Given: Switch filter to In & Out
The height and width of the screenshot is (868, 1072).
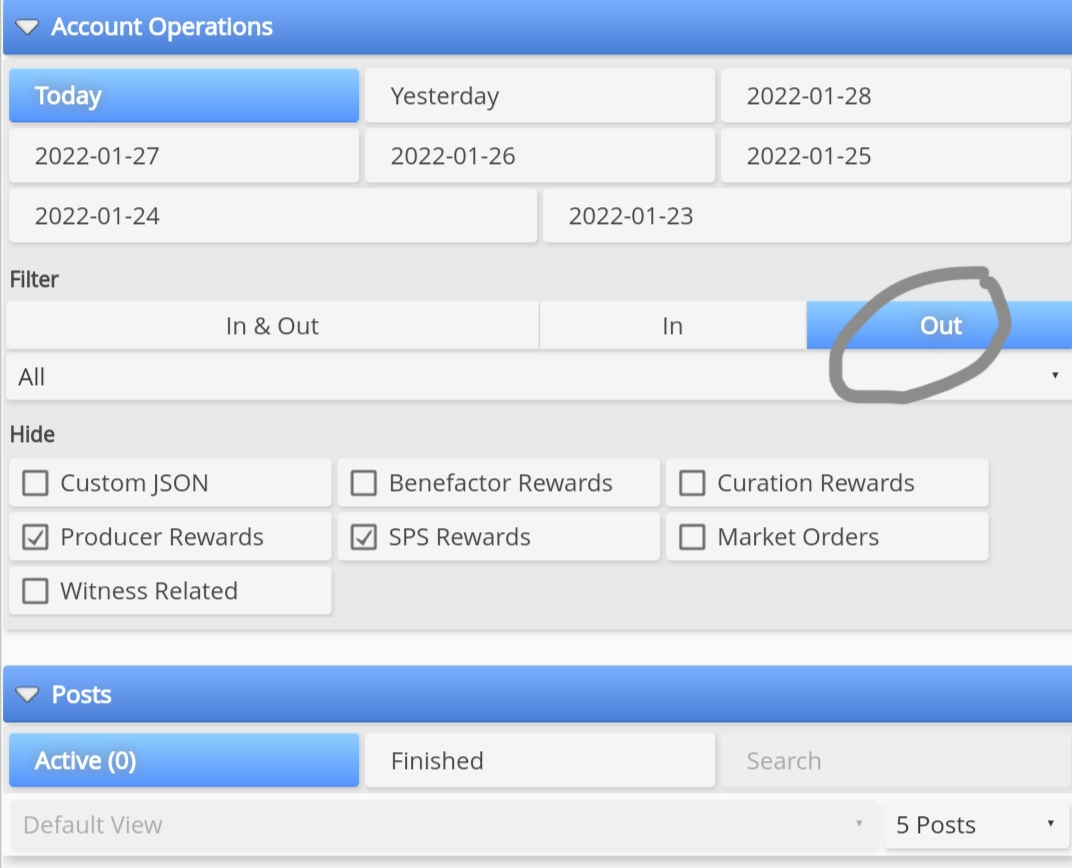Looking at the screenshot, I should coord(272,325).
